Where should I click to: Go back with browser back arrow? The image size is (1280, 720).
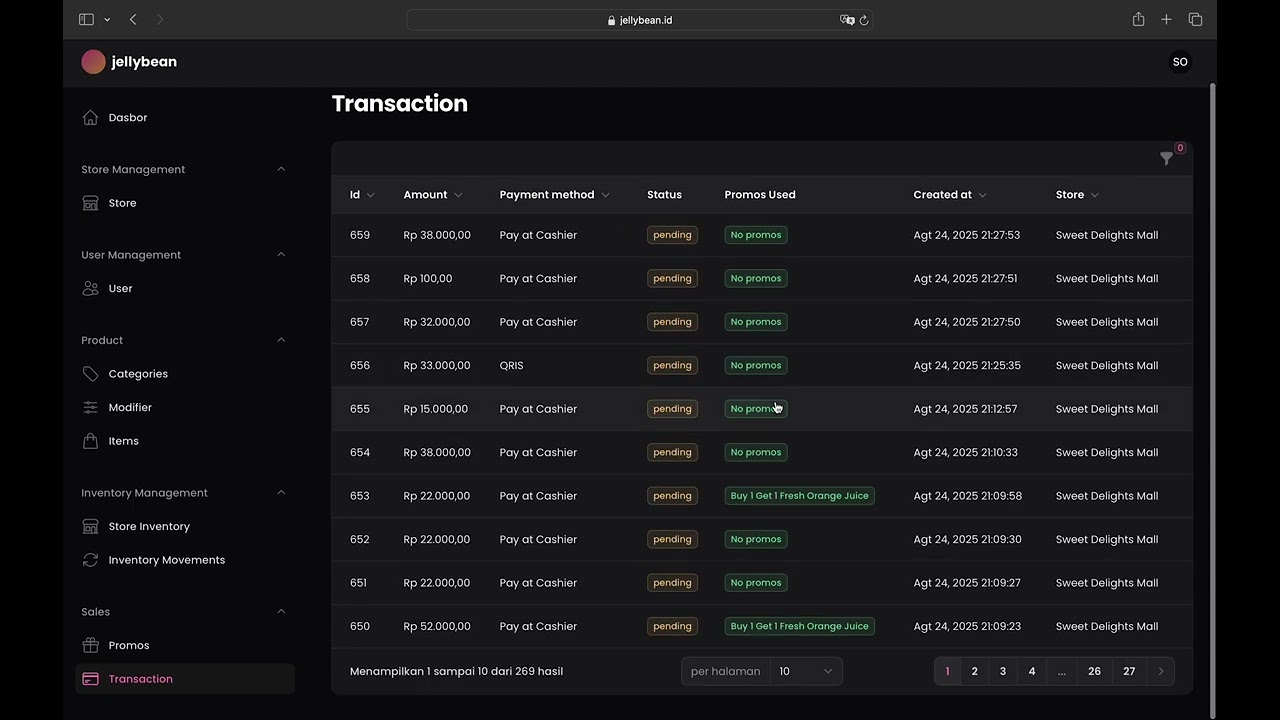[x=133, y=20]
